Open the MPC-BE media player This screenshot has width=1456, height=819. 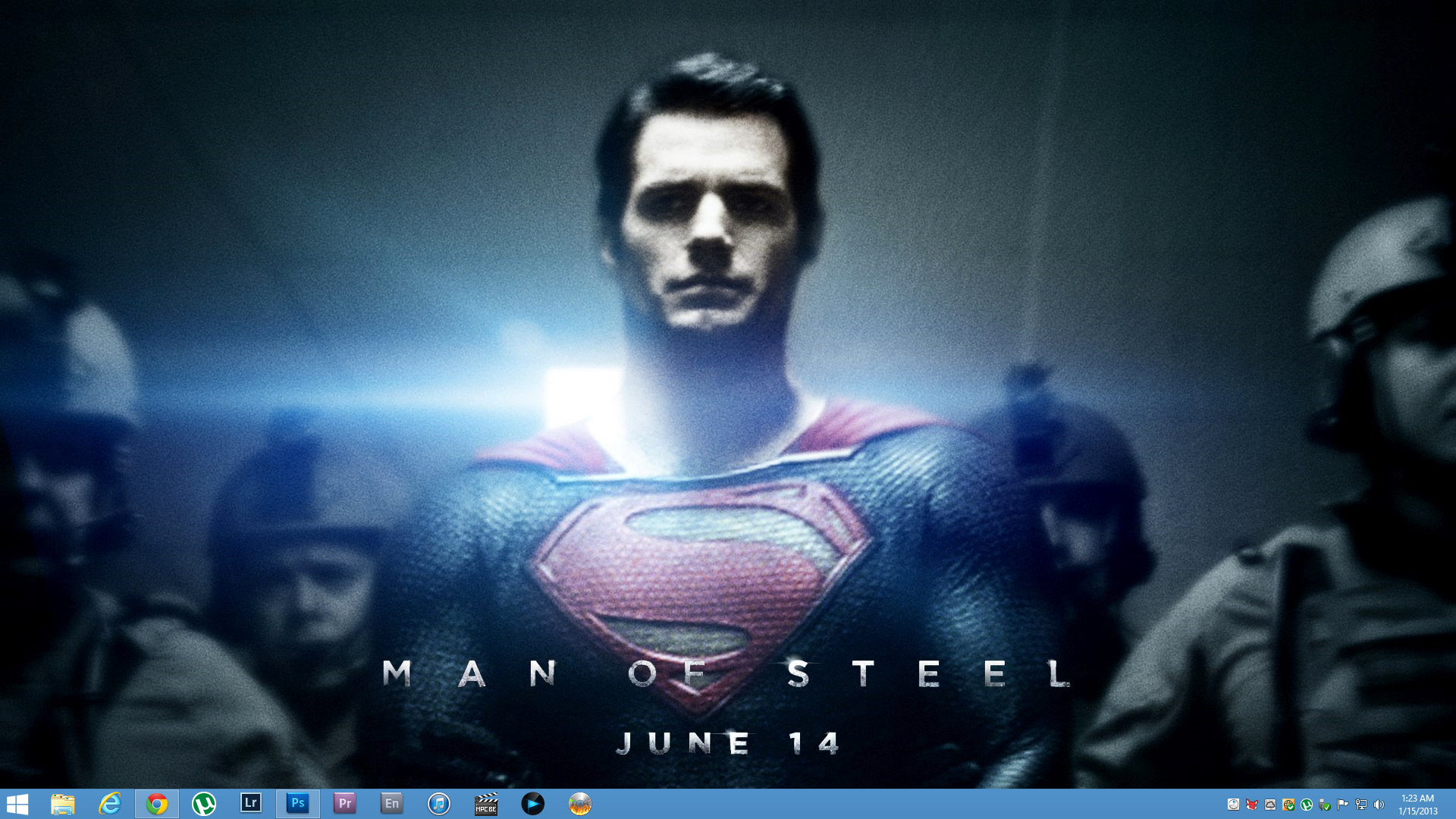click(486, 804)
